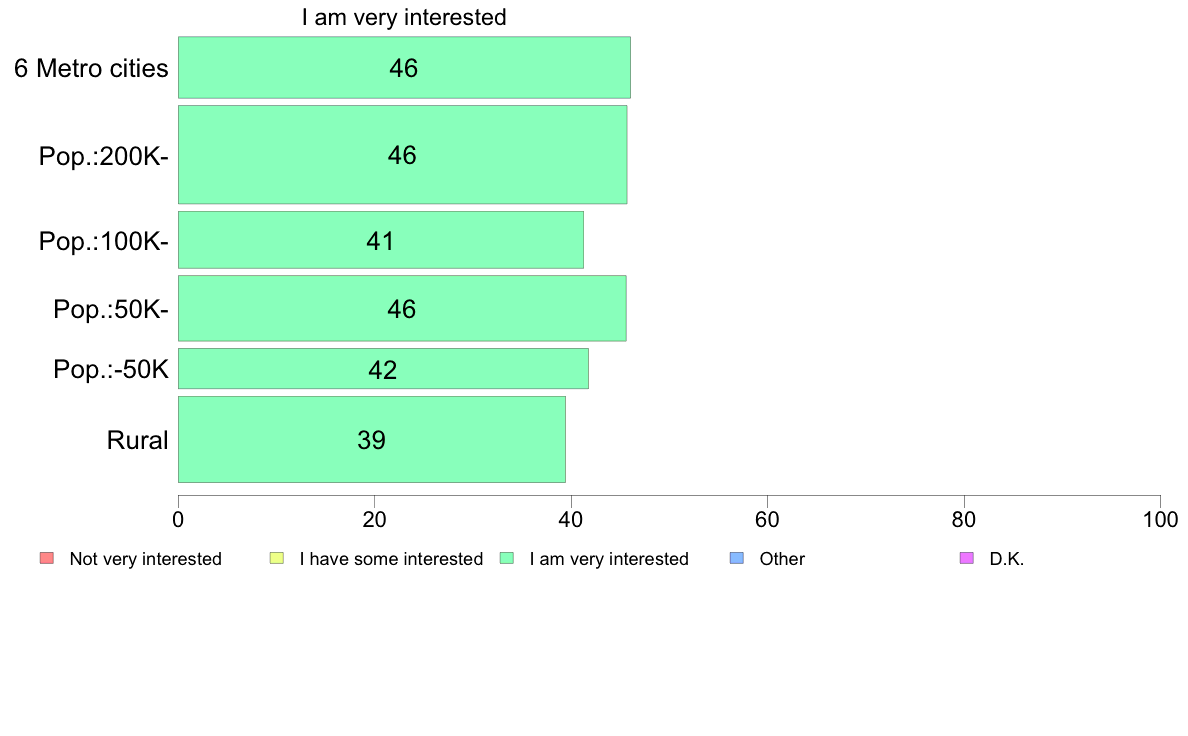
Task: Select the Pop.:-50K bar showing 42
Action: pos(383,368)
